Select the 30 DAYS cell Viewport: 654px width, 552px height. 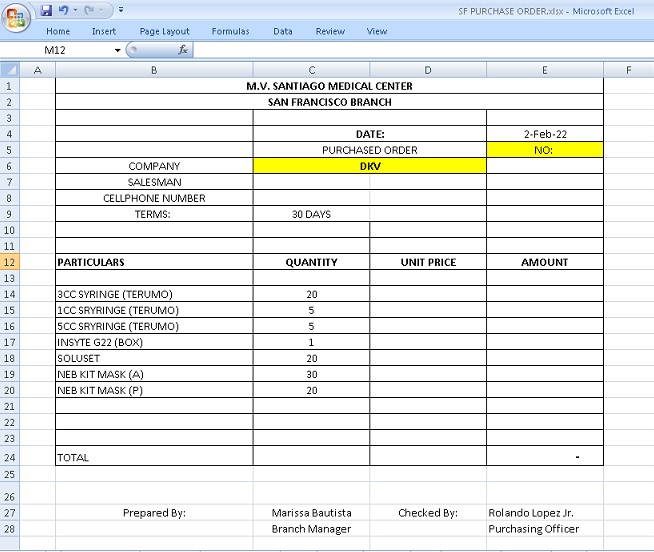(x=312, y=214)
